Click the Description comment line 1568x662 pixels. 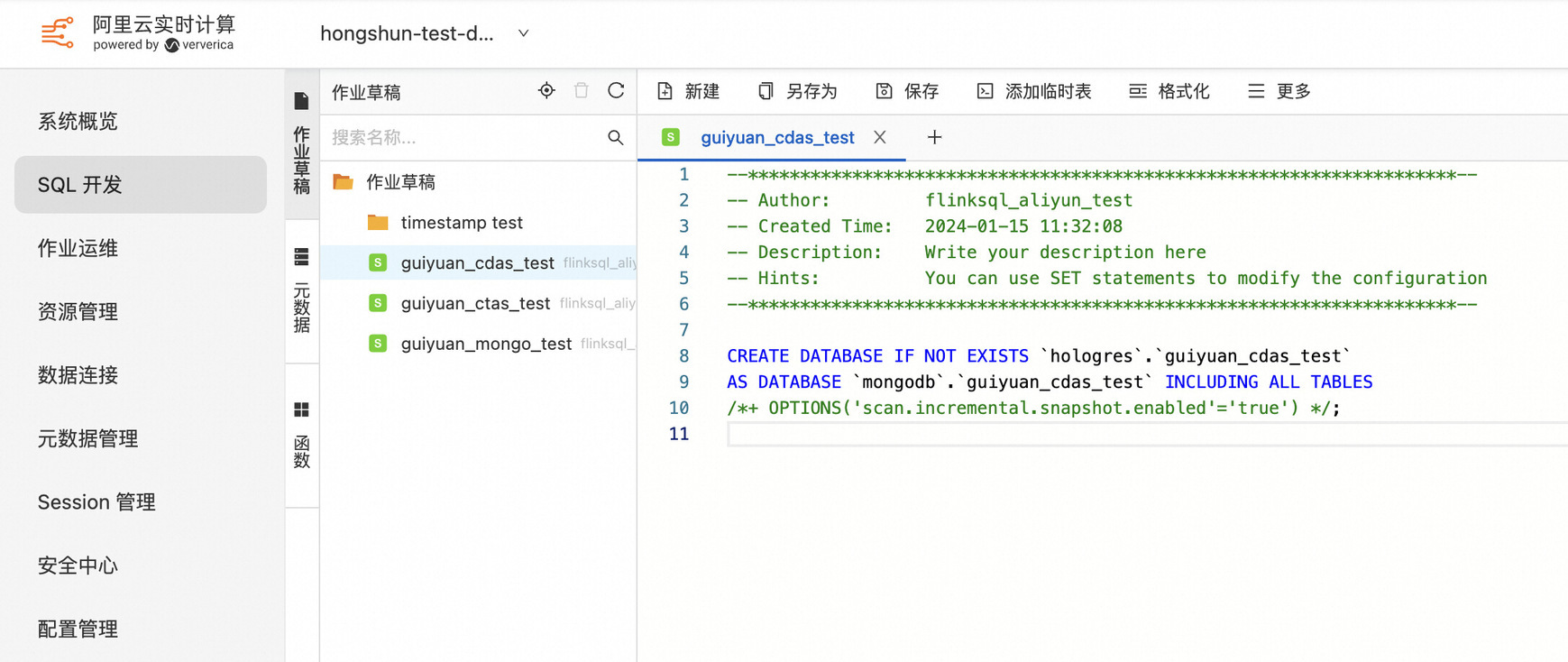[x=967, y=253]
